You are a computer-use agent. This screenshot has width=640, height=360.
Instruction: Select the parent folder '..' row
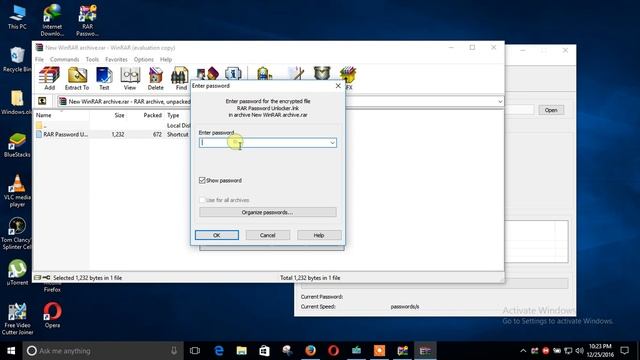tap(112, 125)
